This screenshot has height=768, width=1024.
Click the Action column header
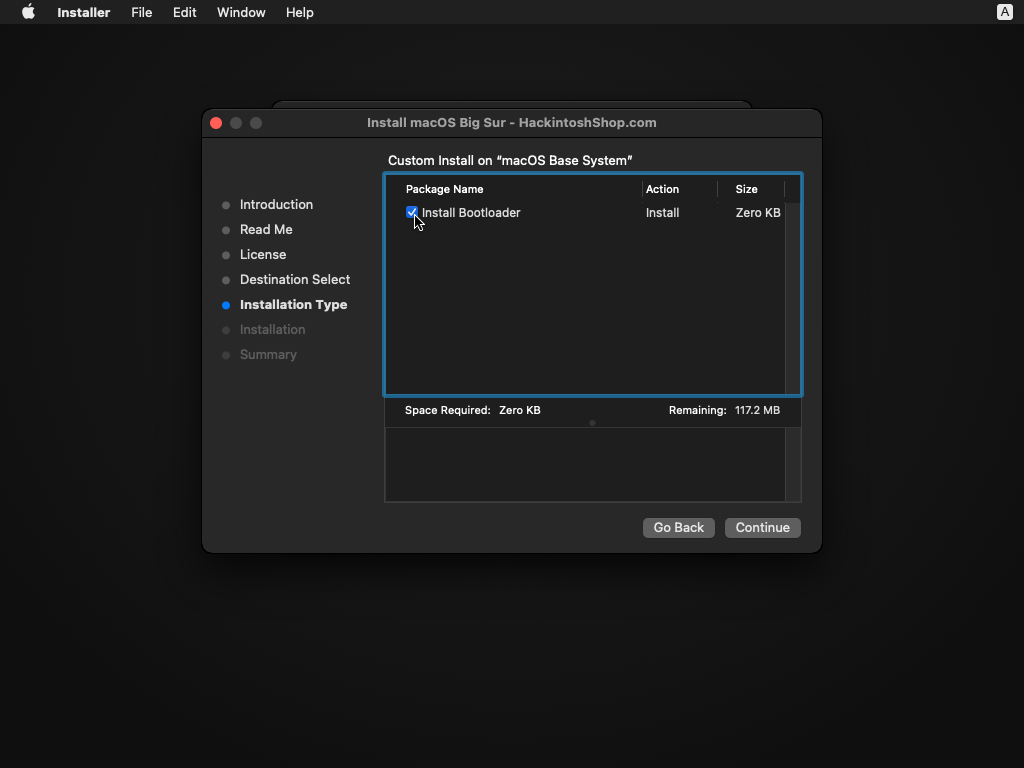tap(662, 189)
